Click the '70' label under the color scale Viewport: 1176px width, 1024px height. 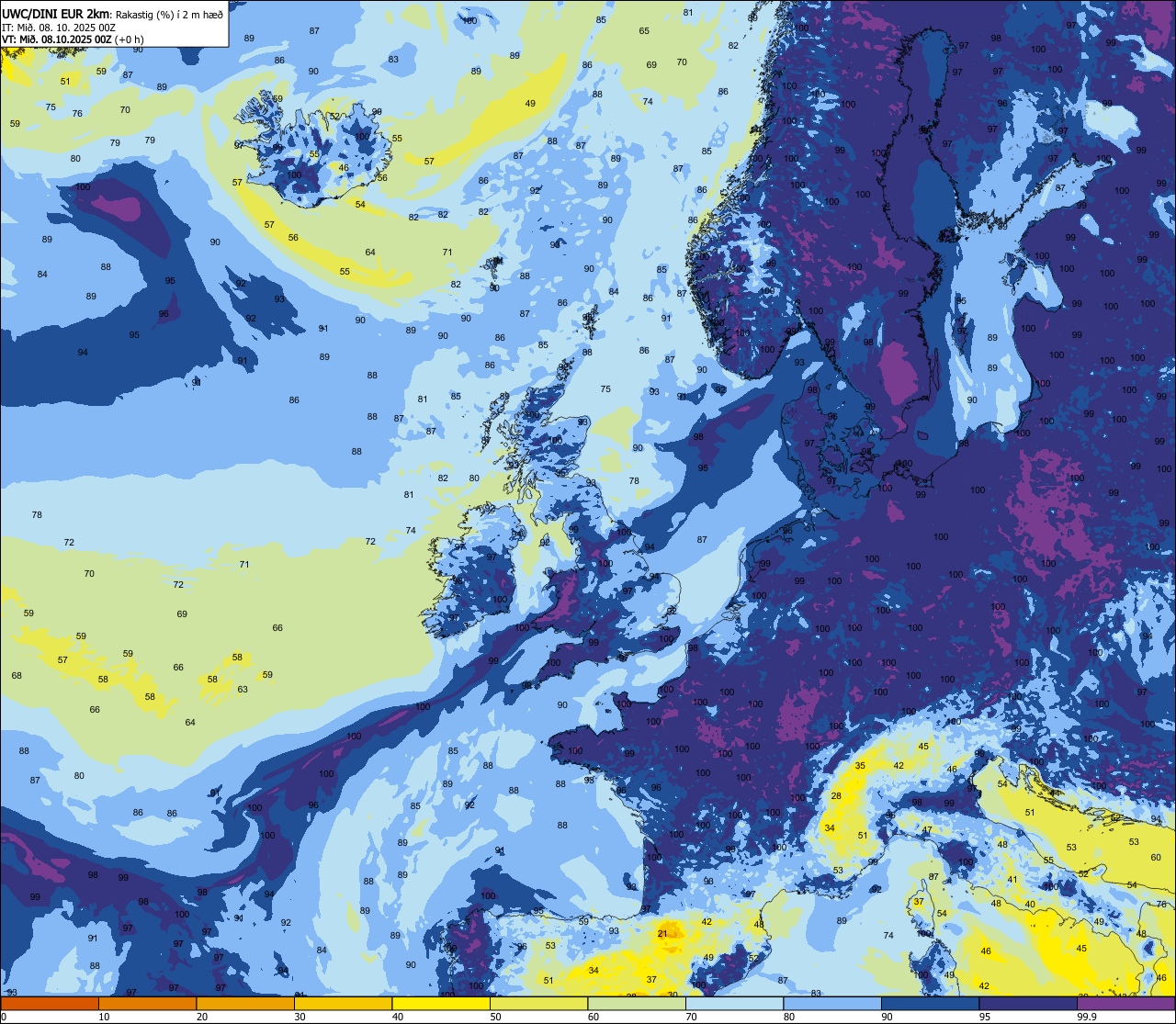691,1017
